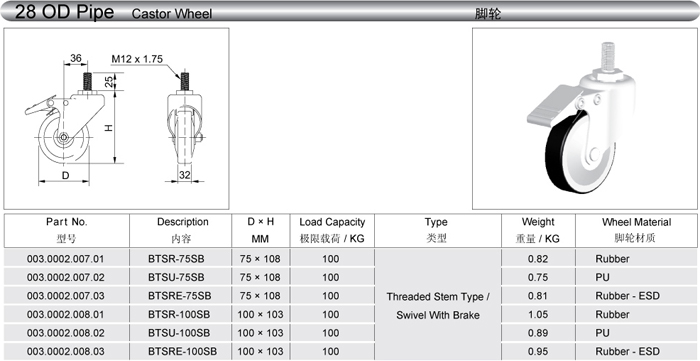Click the Description column header
700x361 pixels.
point(182,230)
